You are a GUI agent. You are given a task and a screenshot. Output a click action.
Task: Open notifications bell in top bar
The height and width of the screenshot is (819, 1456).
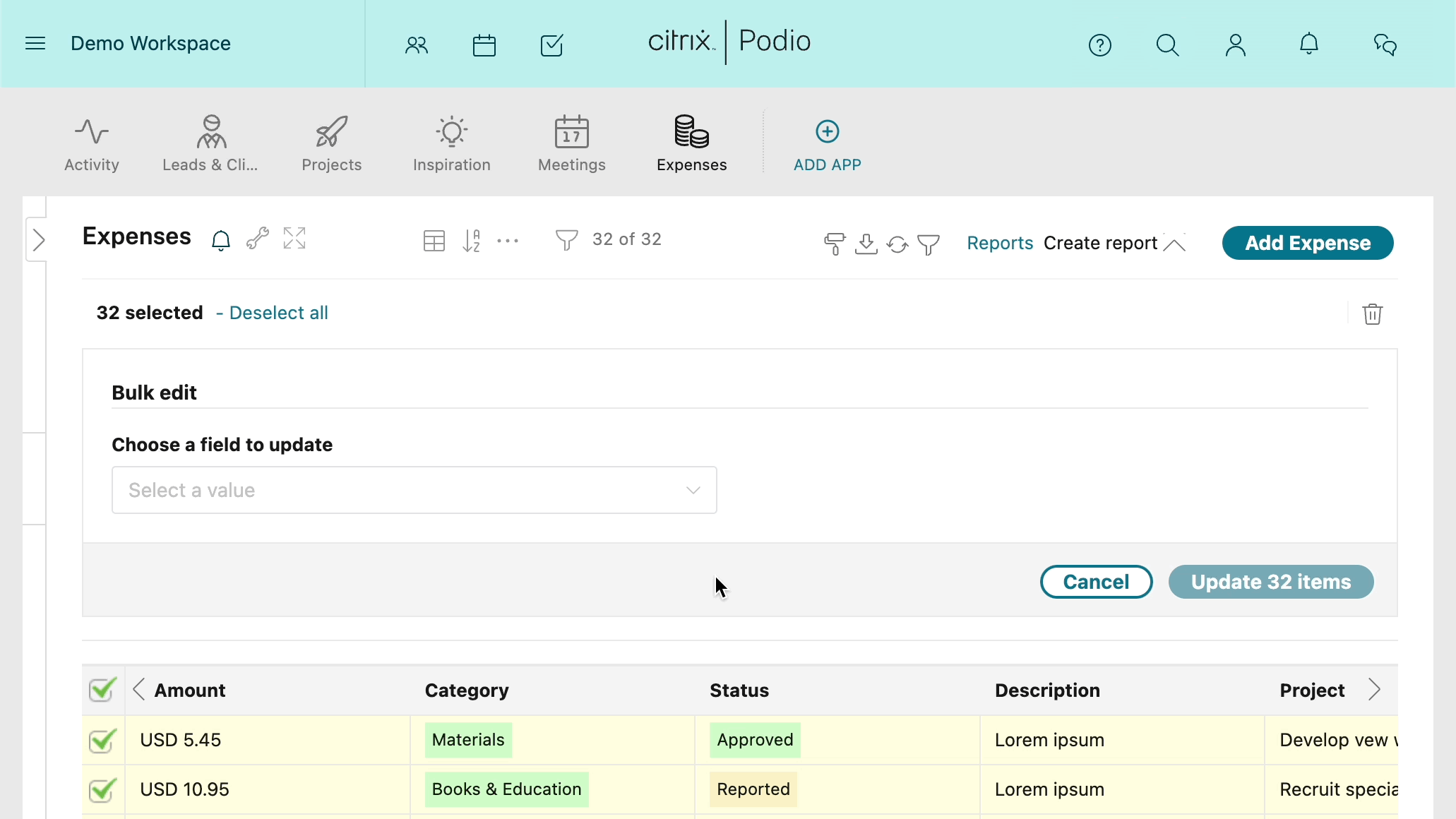[x=1309, y=44]
